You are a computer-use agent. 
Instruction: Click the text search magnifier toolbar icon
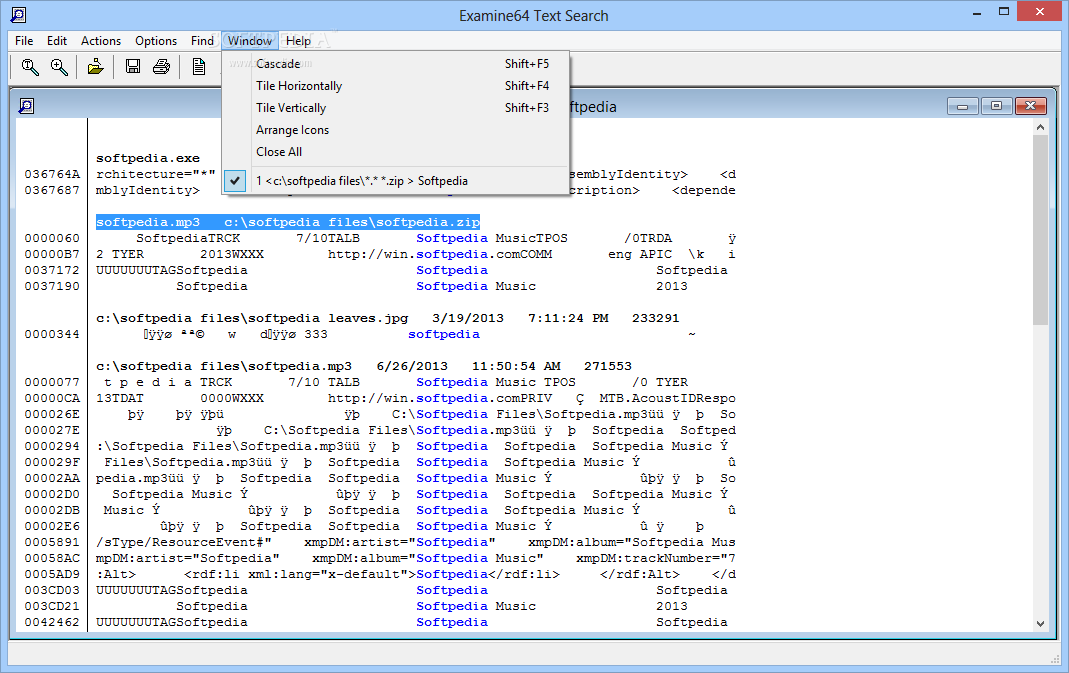click(29, 67)
